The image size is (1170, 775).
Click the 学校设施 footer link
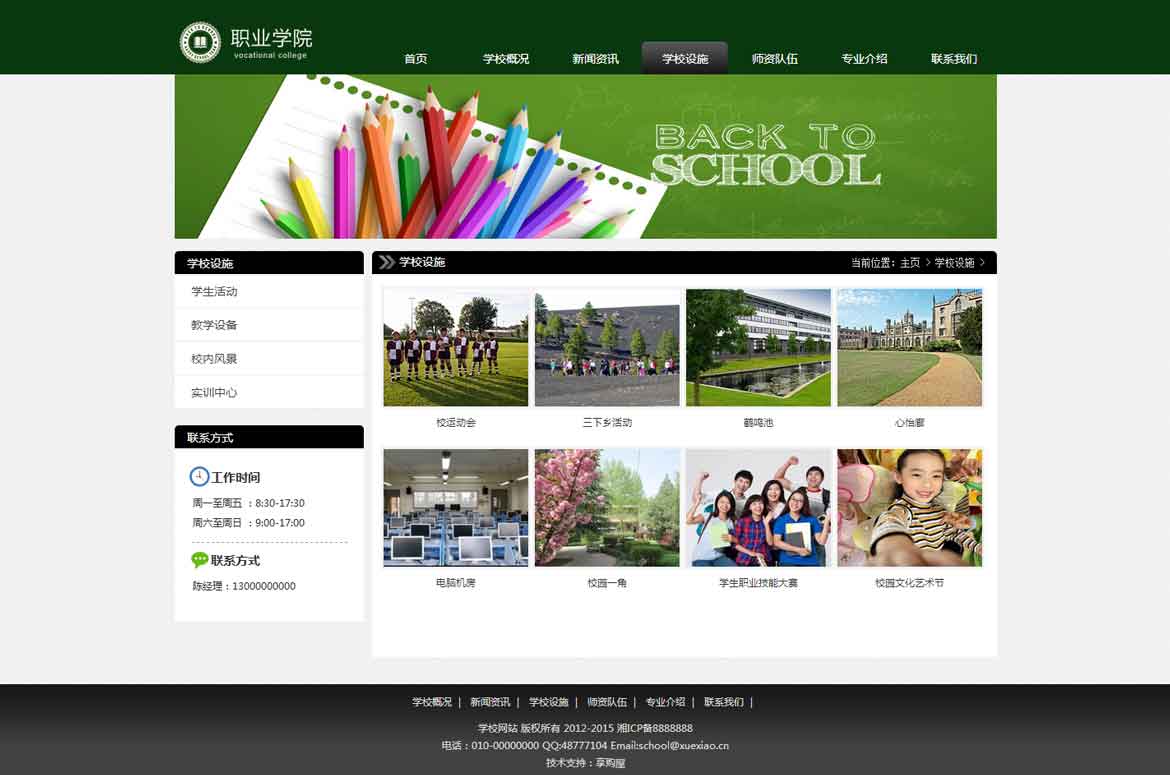(x=548, y=702)
